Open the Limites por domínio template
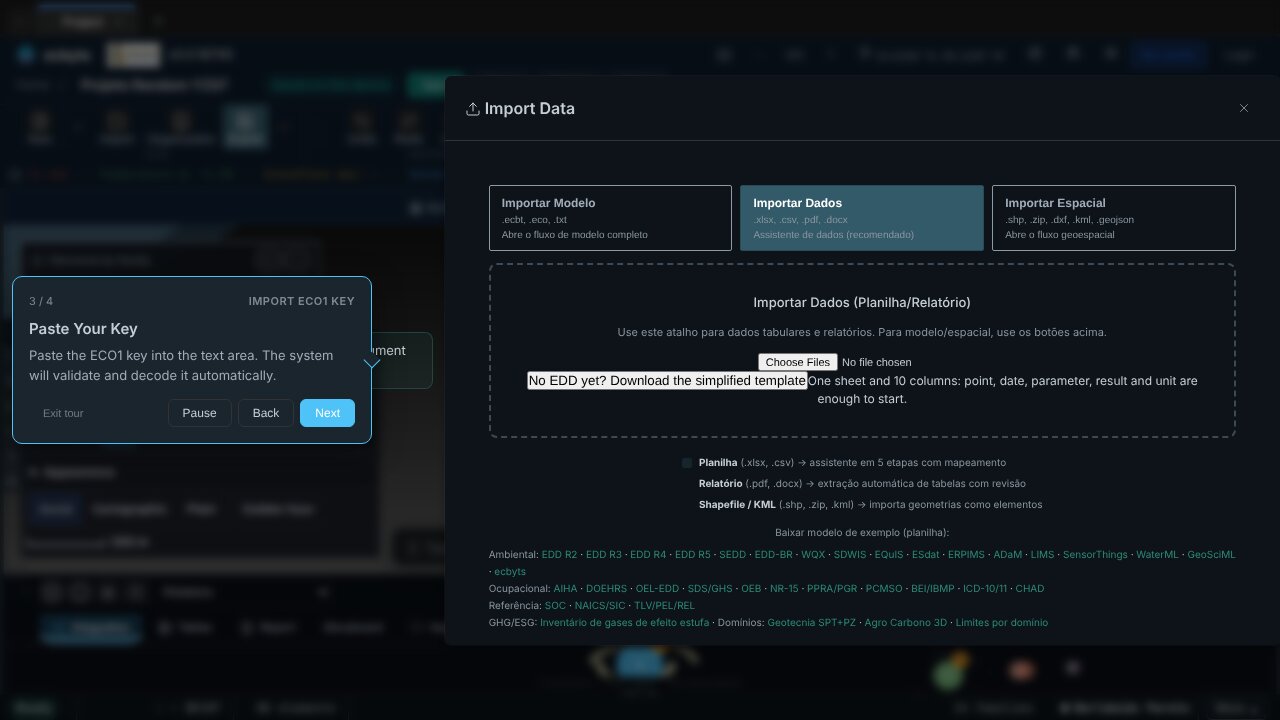The width and height of the screenshot is (1280, 720). pos(1002,622)
